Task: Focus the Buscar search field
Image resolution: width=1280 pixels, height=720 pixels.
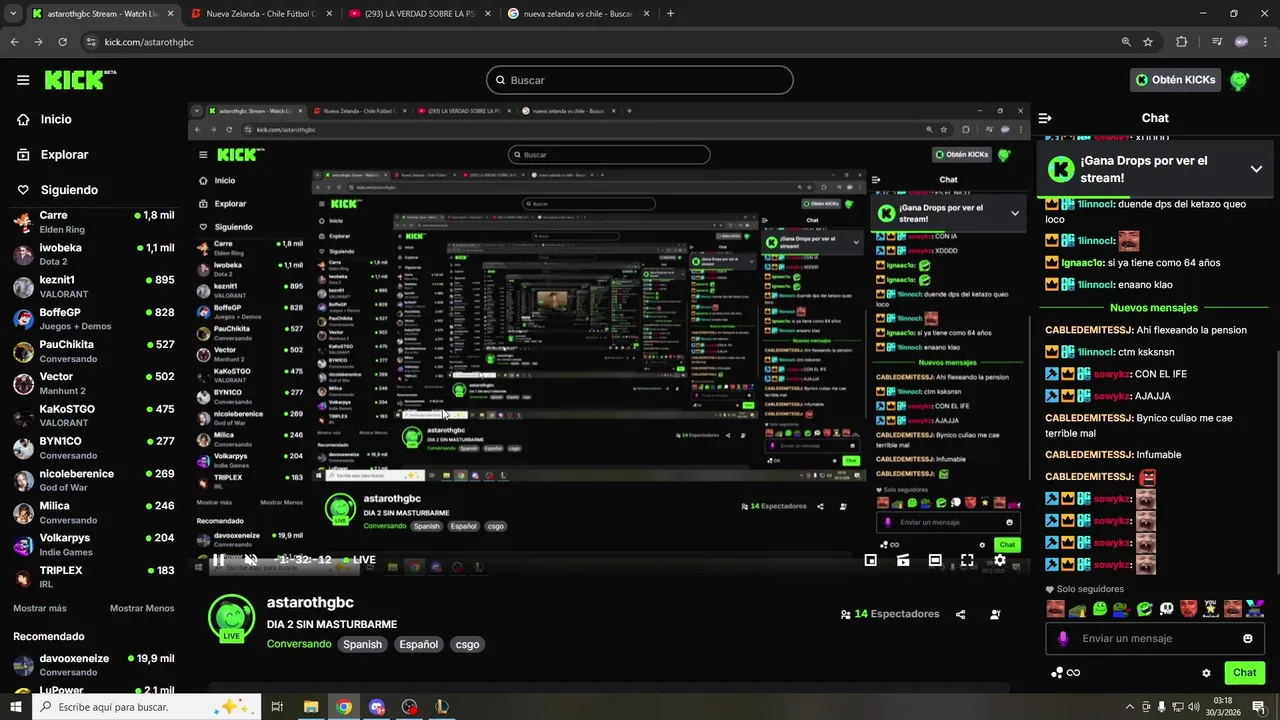Action: (640, 80)
